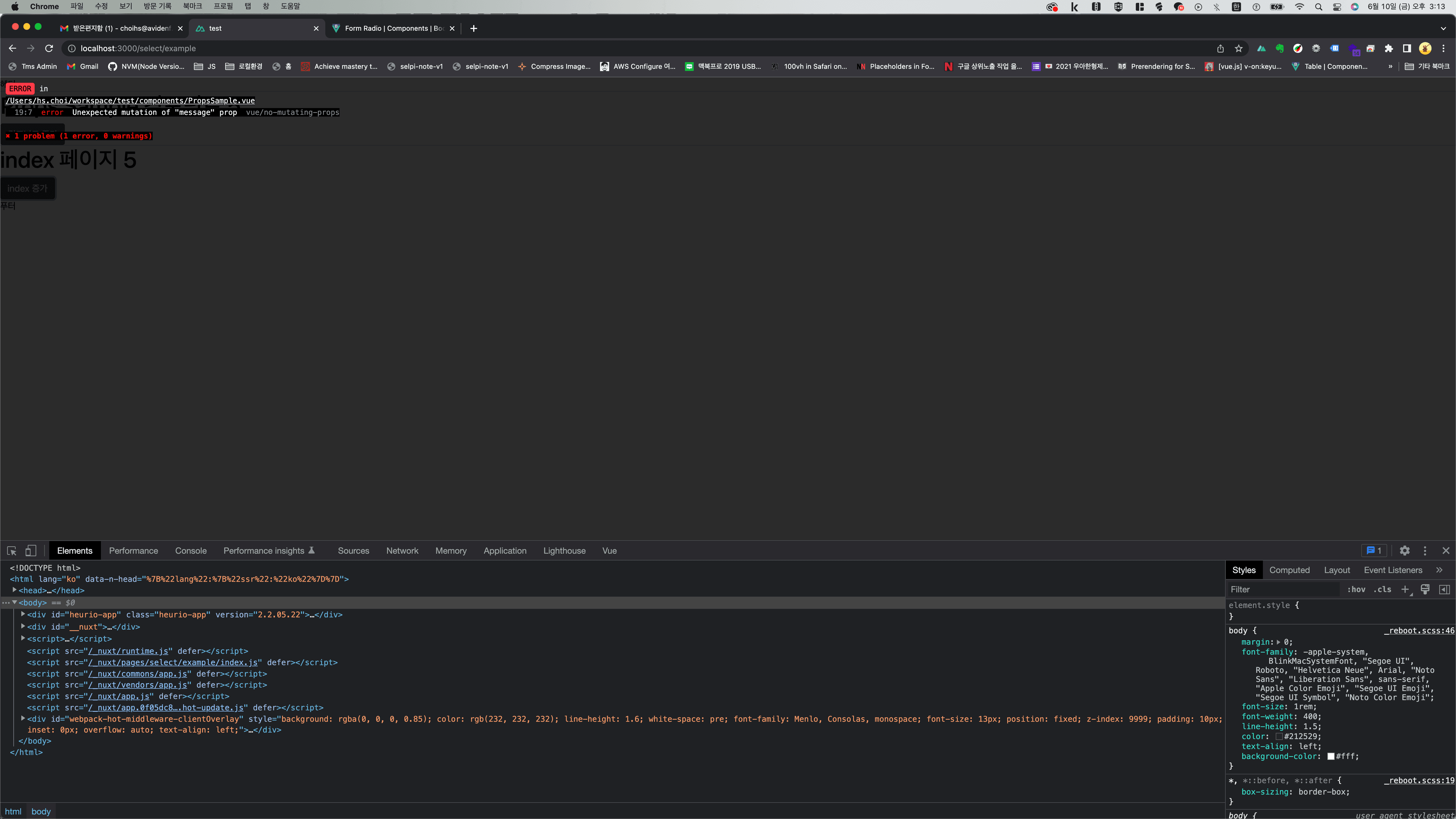Open the _nuxt/runtime.js script link

[x=128, y=651]
